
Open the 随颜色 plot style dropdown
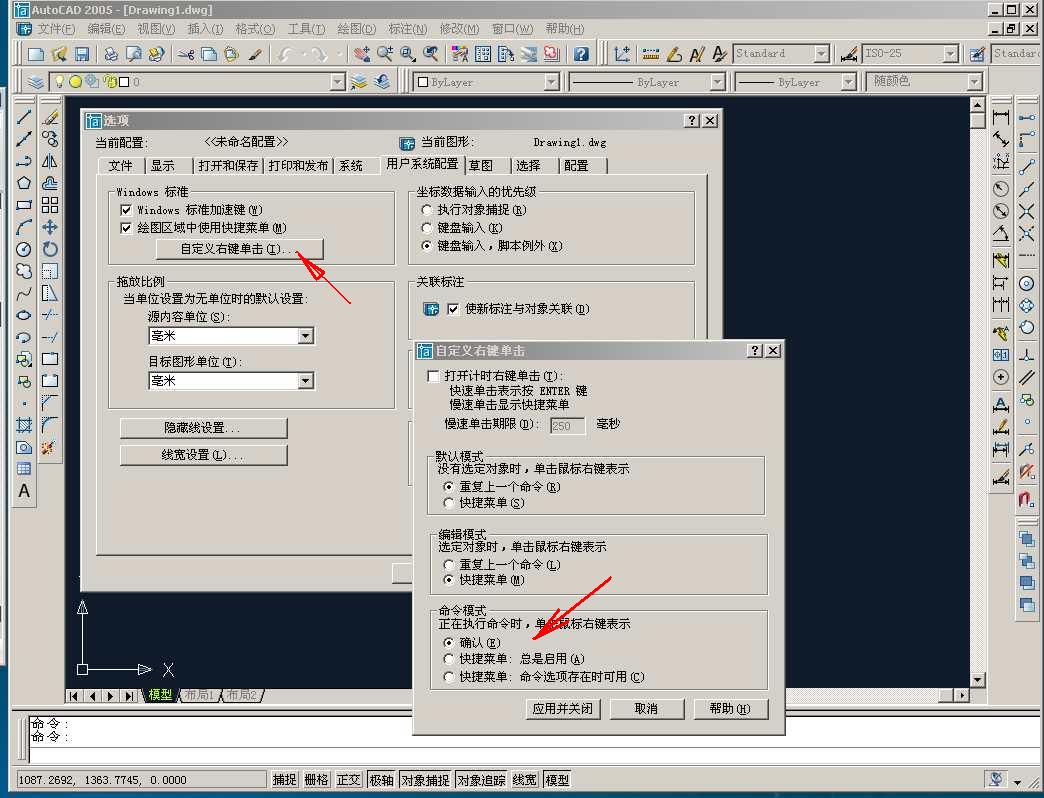974,82
